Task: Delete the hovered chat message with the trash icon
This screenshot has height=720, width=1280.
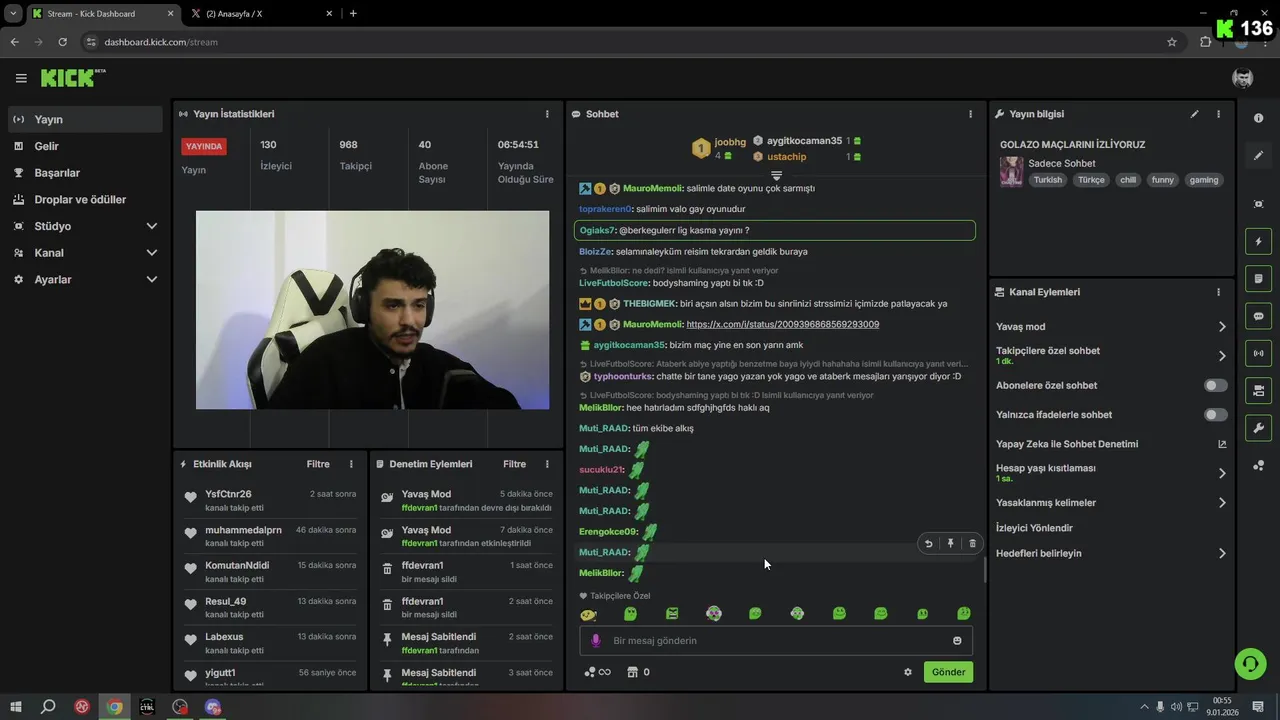Action: (972, 543)
